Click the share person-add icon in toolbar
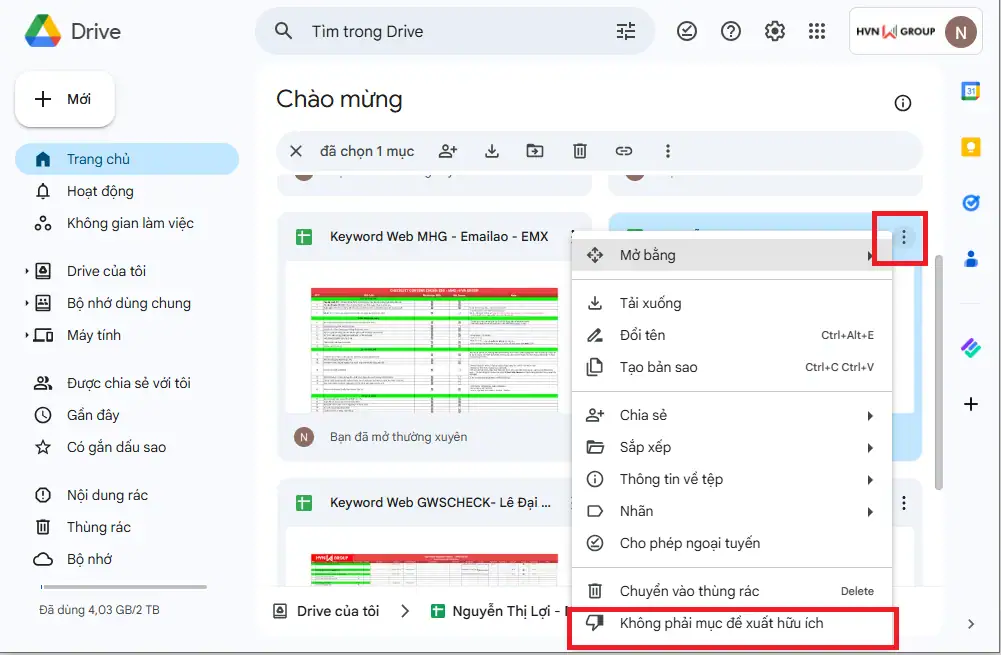This screenshot has width=1001, height=655. click(448, 151)
